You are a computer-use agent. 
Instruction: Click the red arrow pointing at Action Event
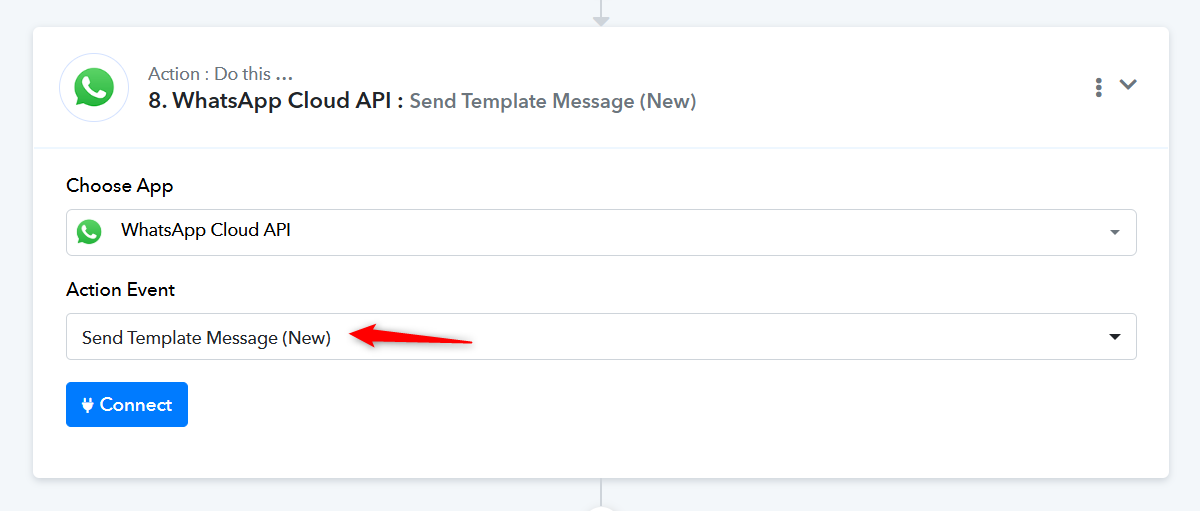point(412,337)
